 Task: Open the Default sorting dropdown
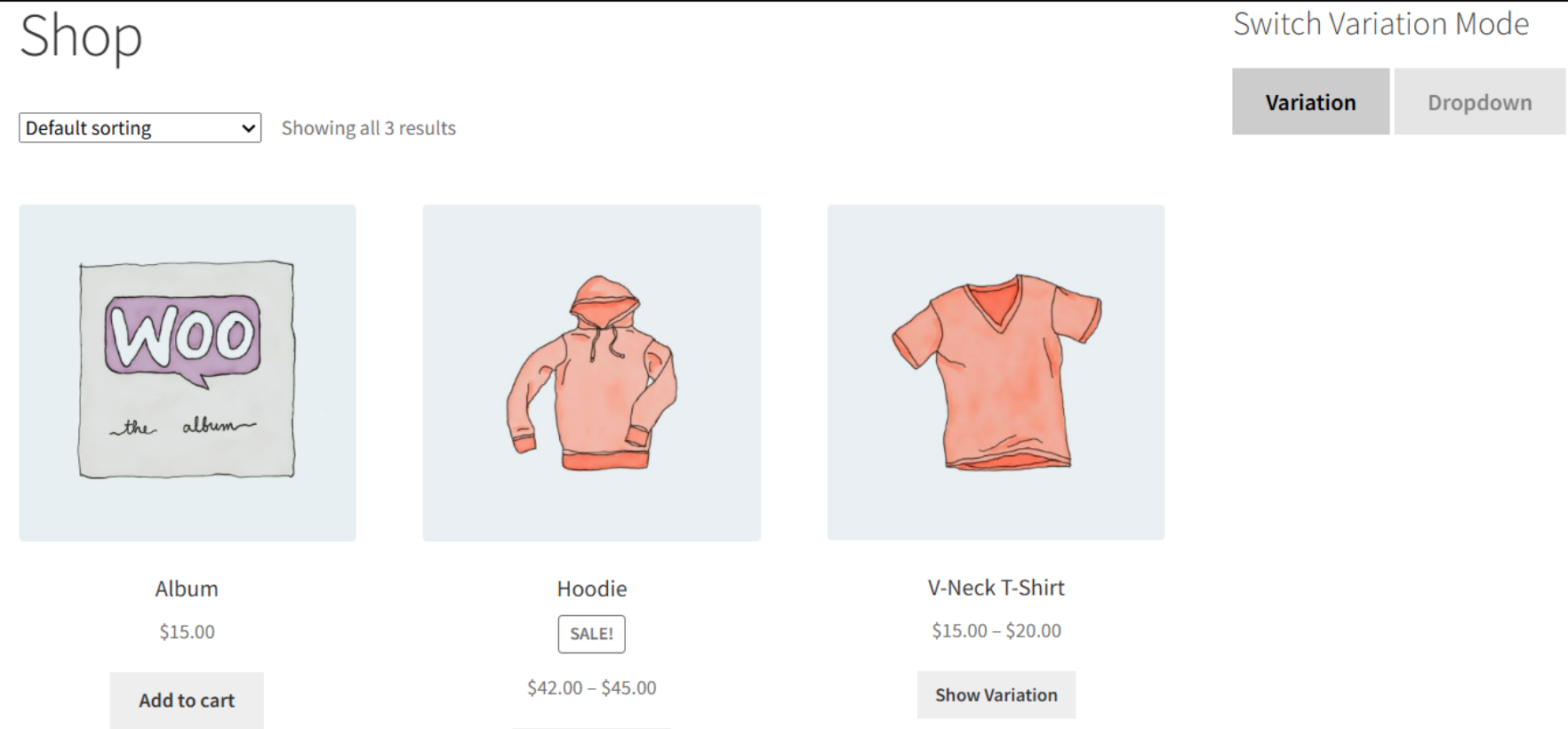pos(140,128)
